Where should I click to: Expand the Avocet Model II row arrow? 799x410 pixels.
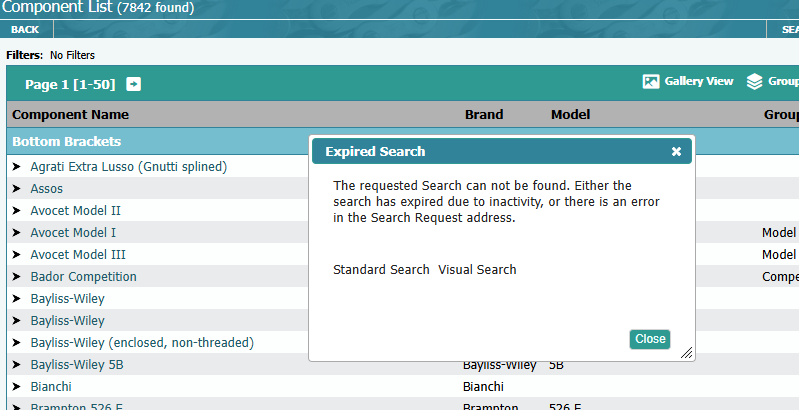coord(17,210)
